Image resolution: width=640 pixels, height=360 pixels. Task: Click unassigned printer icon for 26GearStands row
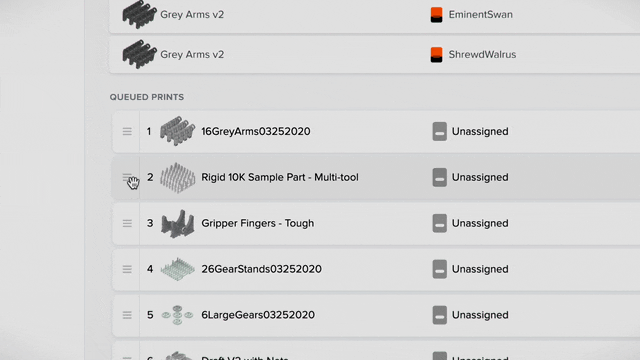pos(440,269)
